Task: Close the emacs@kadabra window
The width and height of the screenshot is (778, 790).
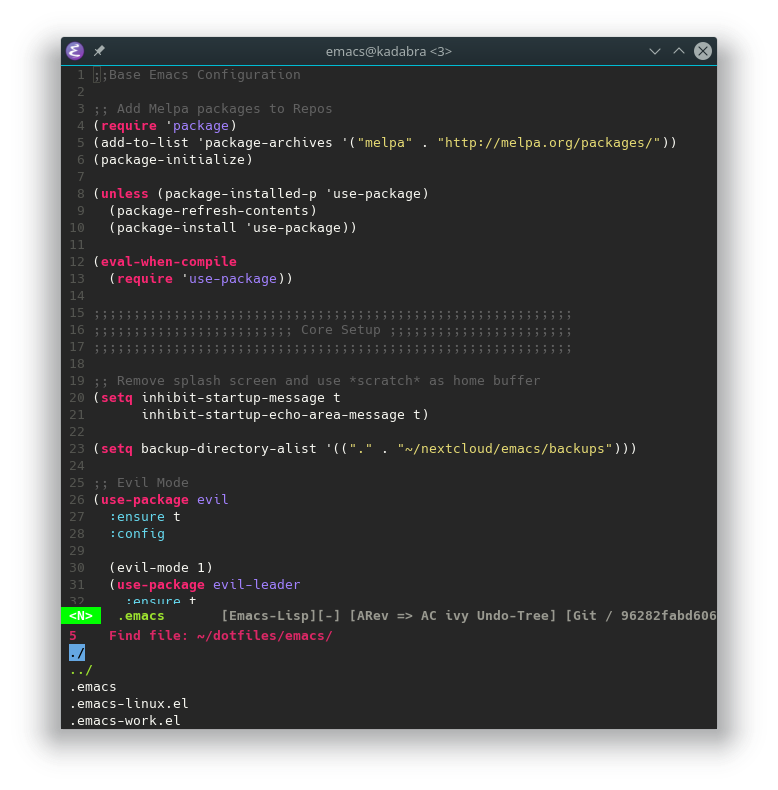Action: 703,51
